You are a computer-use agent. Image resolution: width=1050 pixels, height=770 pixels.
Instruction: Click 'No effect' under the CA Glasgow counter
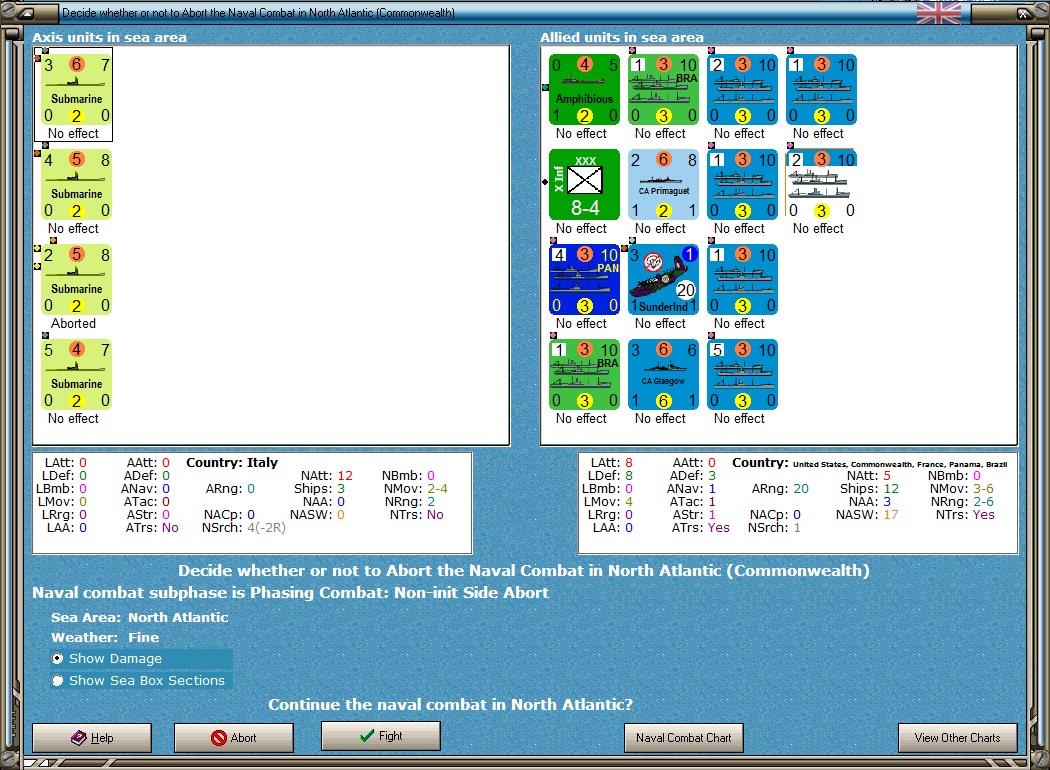click(x=660, y=418)
